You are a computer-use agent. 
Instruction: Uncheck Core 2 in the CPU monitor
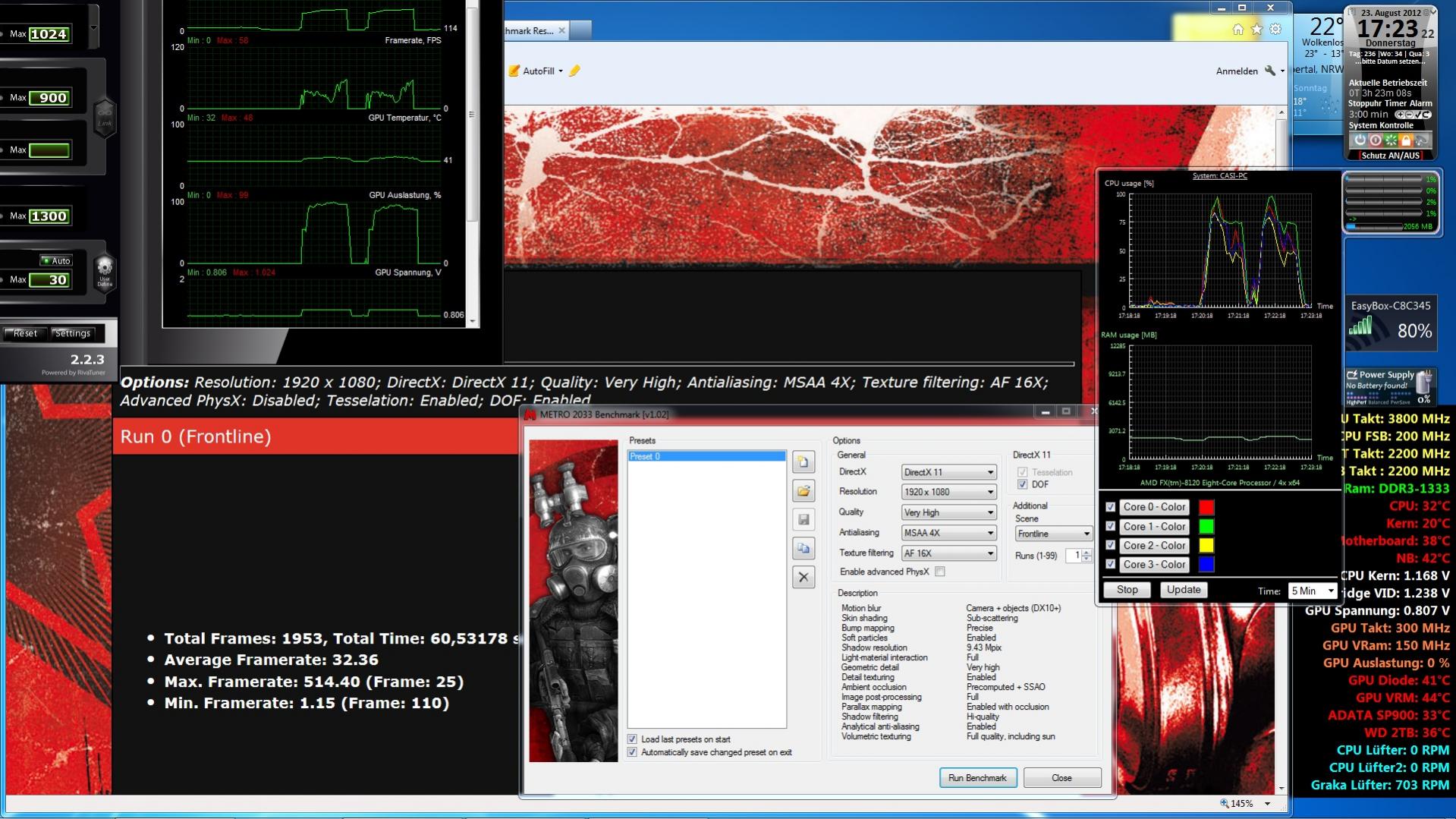point(1111,545)
